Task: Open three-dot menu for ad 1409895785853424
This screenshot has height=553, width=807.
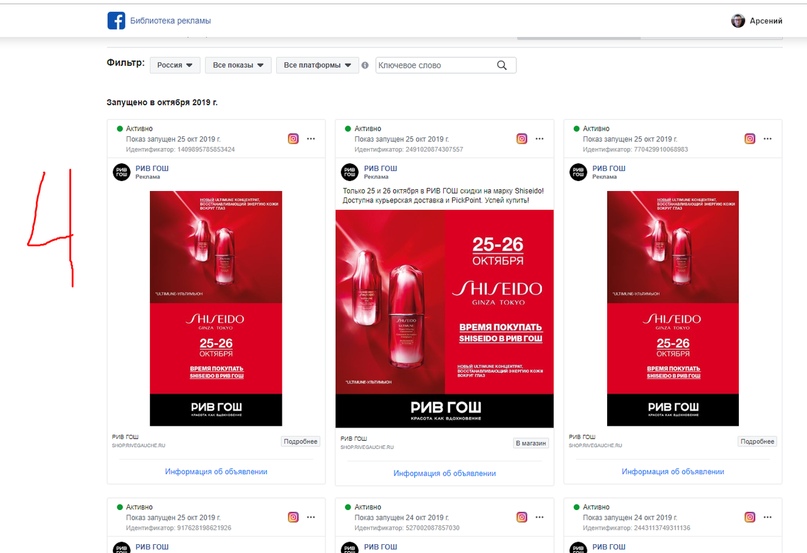Action: pyautogui.click(x=311, y=139)
